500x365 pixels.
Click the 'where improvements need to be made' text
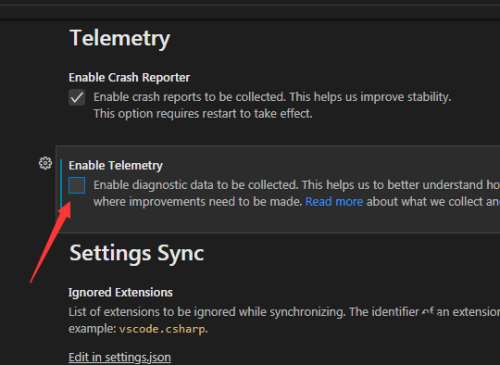(198, 202)
